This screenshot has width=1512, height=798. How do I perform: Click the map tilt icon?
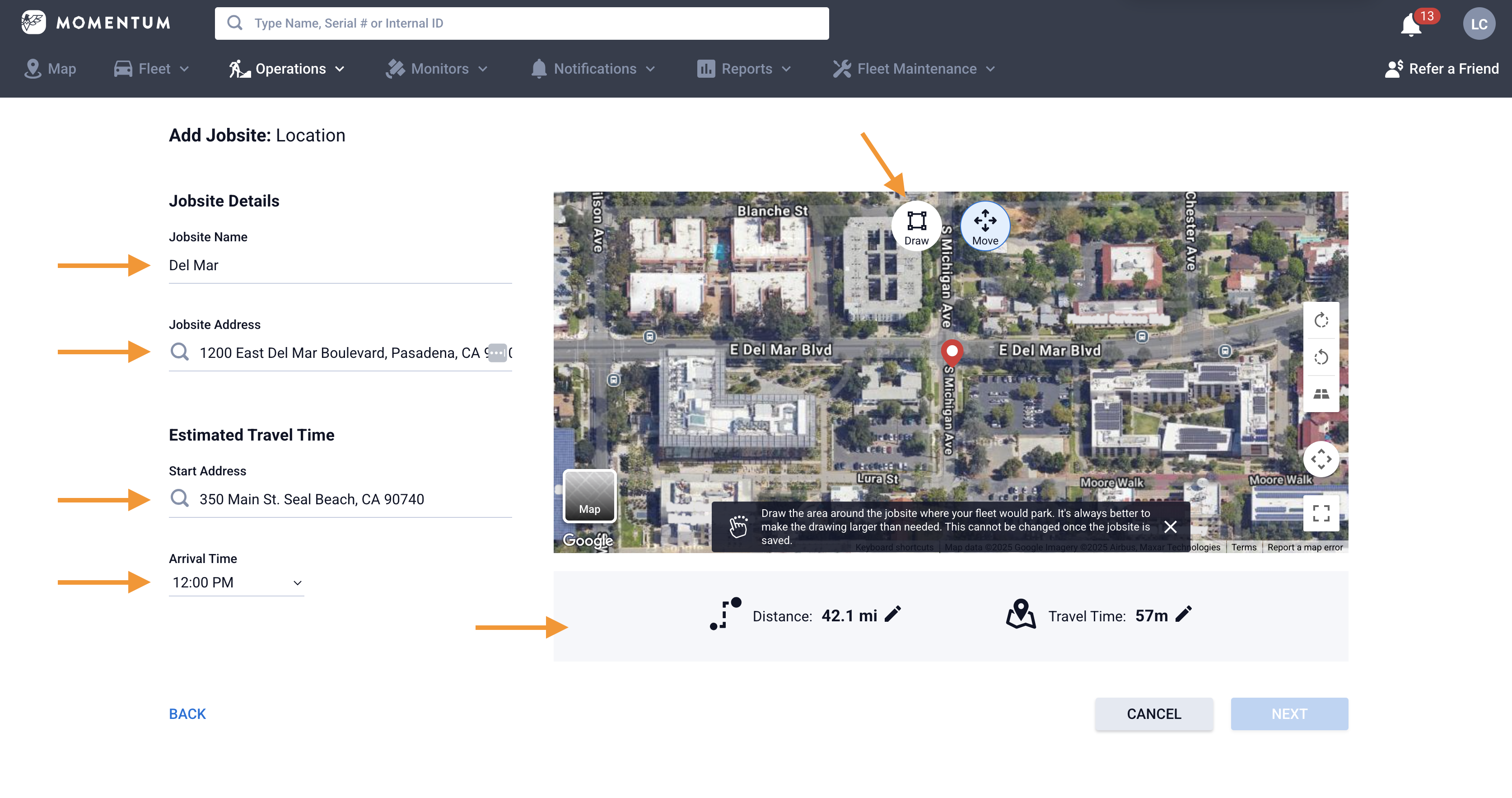click(x=1321, y=394)
